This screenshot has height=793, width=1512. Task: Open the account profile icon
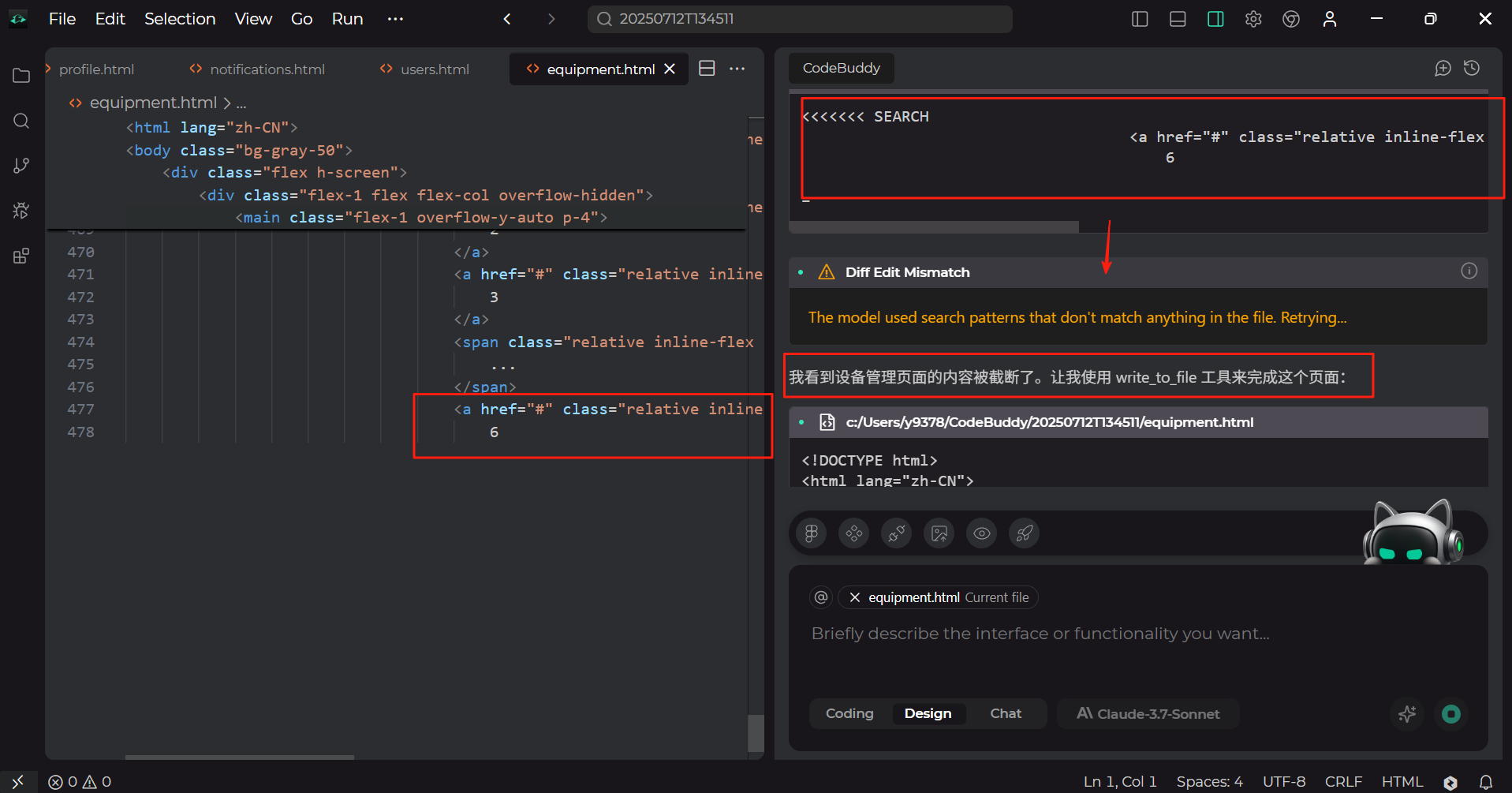point(1330,19)
